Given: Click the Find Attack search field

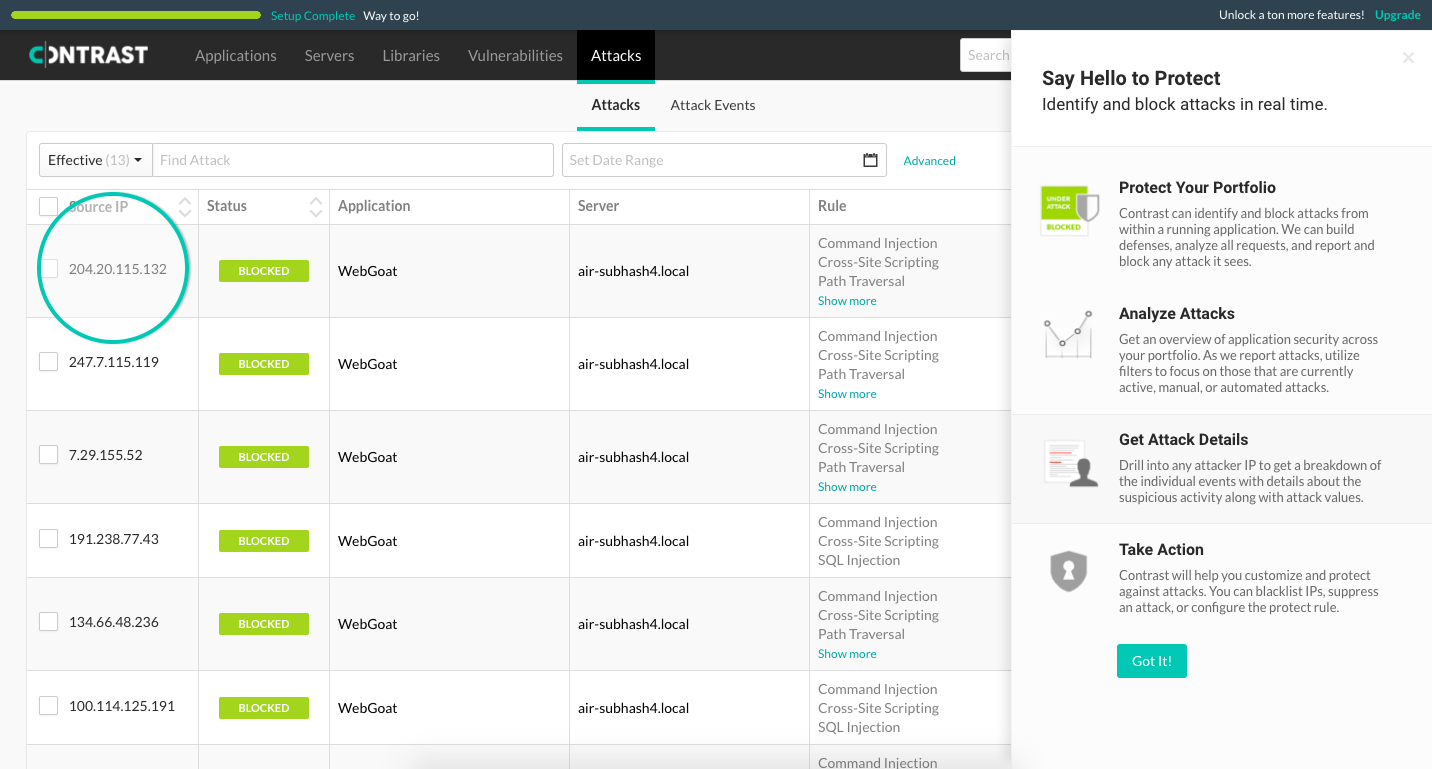Looking at the screenshot, I should click(353, 159).
